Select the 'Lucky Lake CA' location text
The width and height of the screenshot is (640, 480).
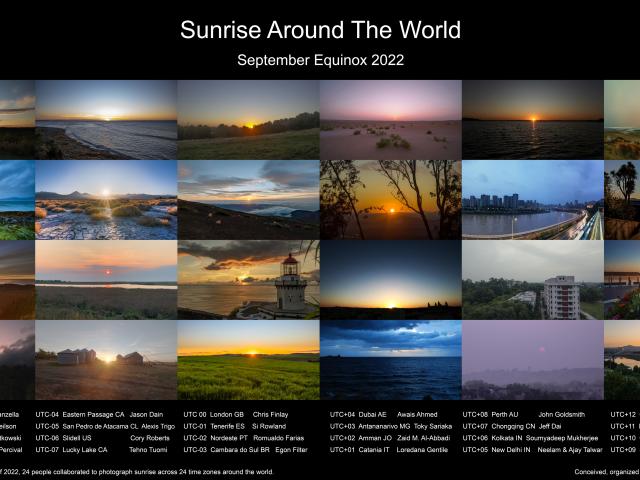[85, 450]
